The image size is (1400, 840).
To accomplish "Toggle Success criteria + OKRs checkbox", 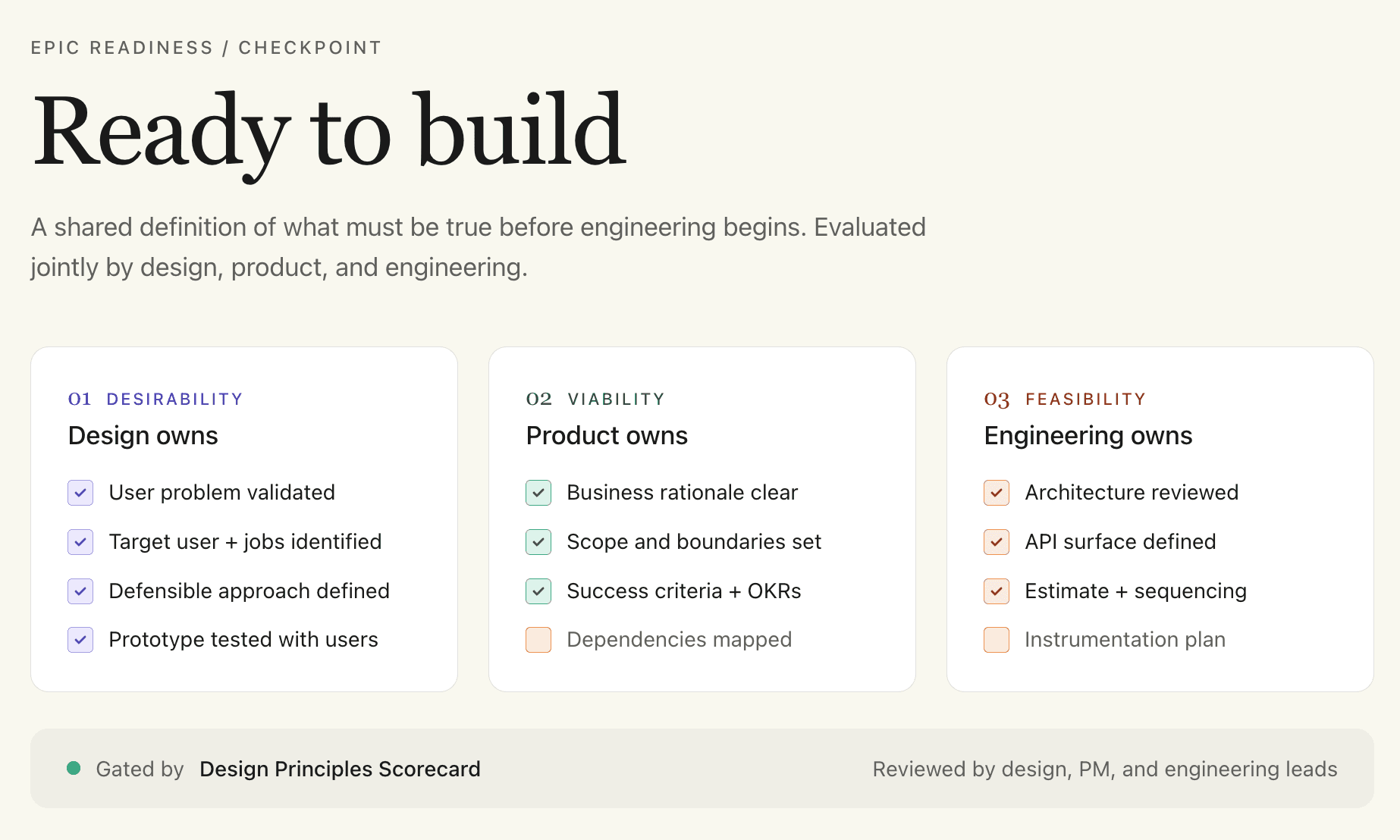I will 538,591.
